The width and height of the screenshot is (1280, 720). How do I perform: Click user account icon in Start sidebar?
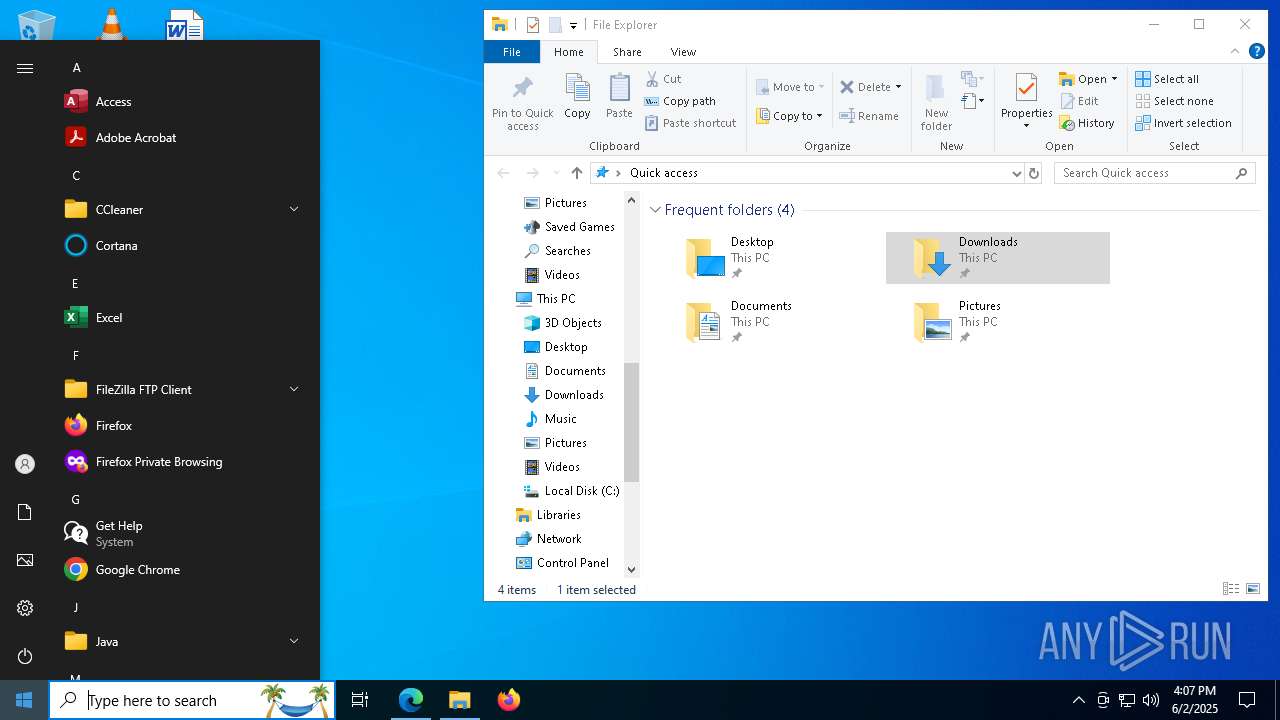25,464
